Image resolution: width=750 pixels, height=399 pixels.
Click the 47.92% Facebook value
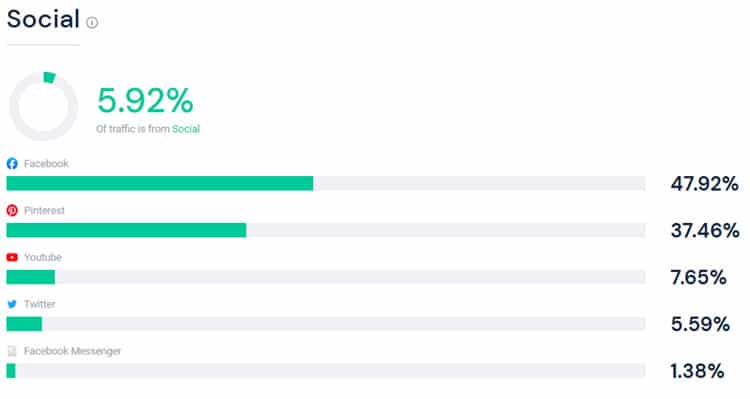705,184
